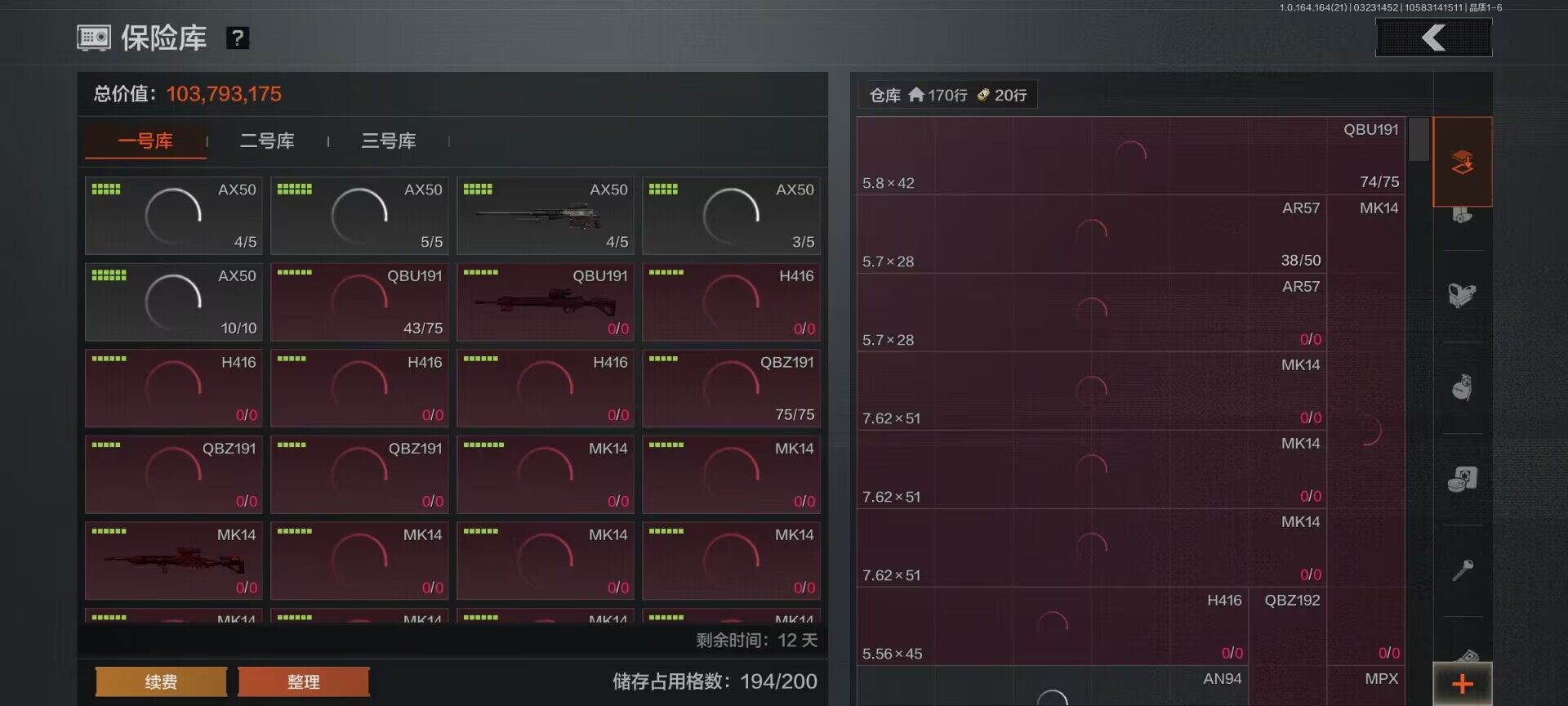This screenshot has height=706, width=1568.
Task: Select the vault QBU191 with rifle thumbnail
Action: 545,302
